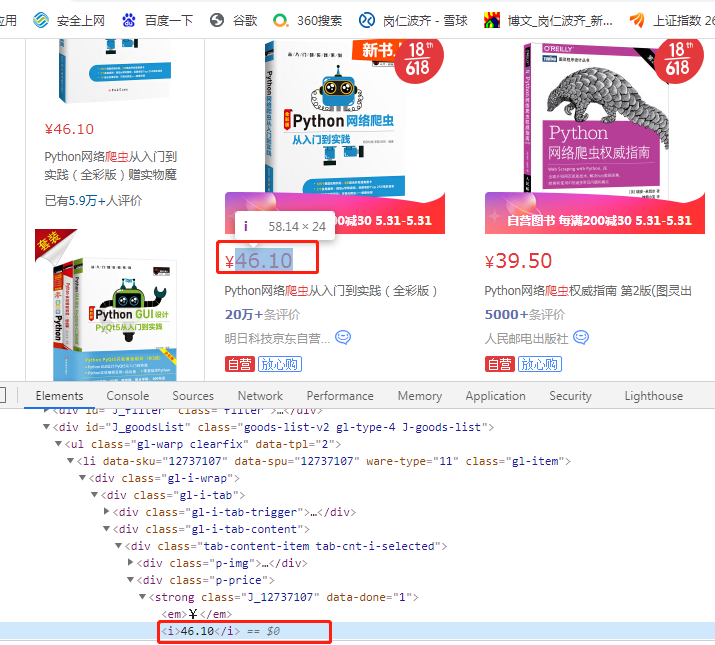715x645 pixels.
Task: Click the Python网络爬虫 robot book cover
Action: tap(335, 118)
